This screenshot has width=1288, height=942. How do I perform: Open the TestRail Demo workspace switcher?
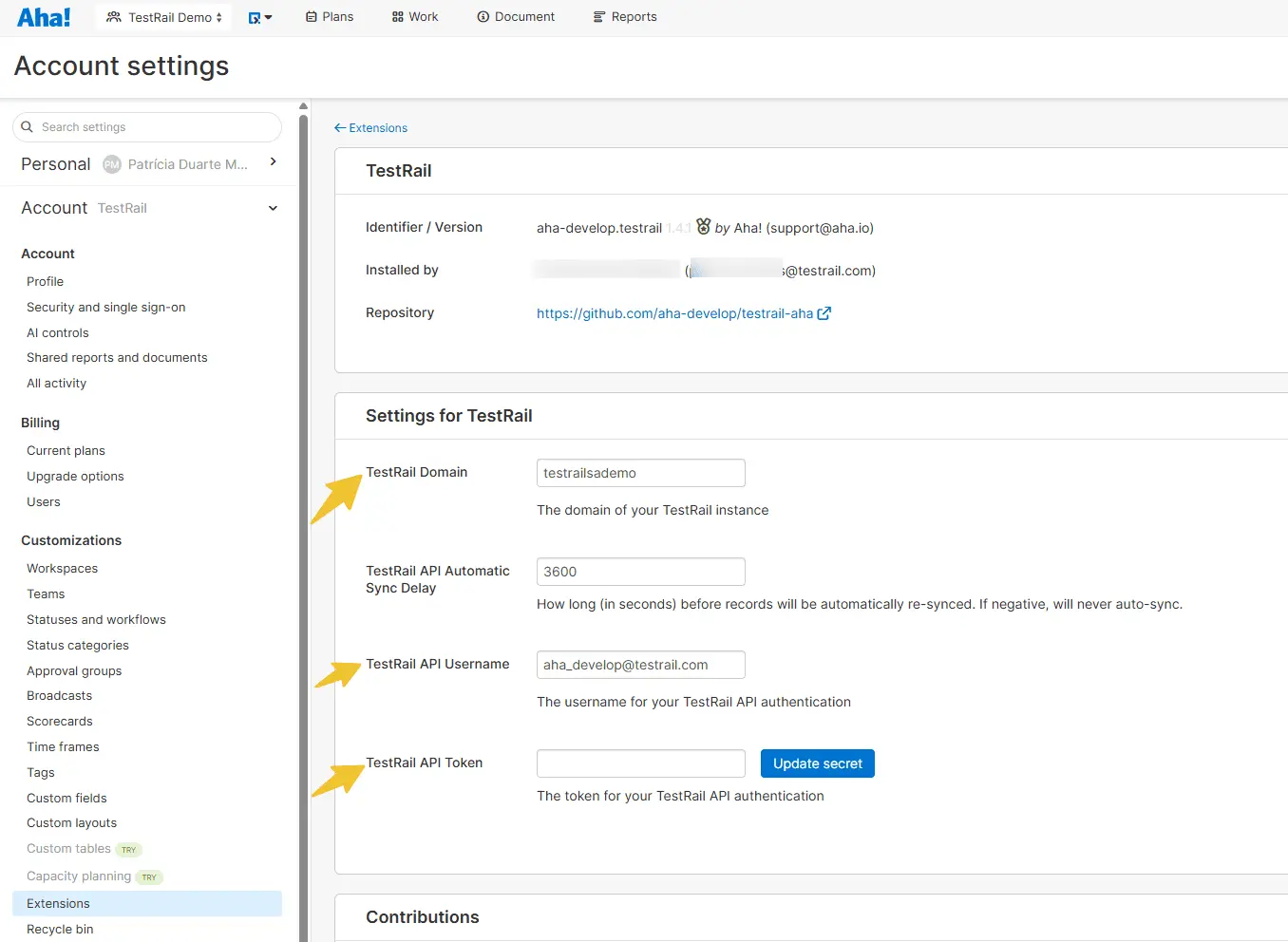coord(163,17)
